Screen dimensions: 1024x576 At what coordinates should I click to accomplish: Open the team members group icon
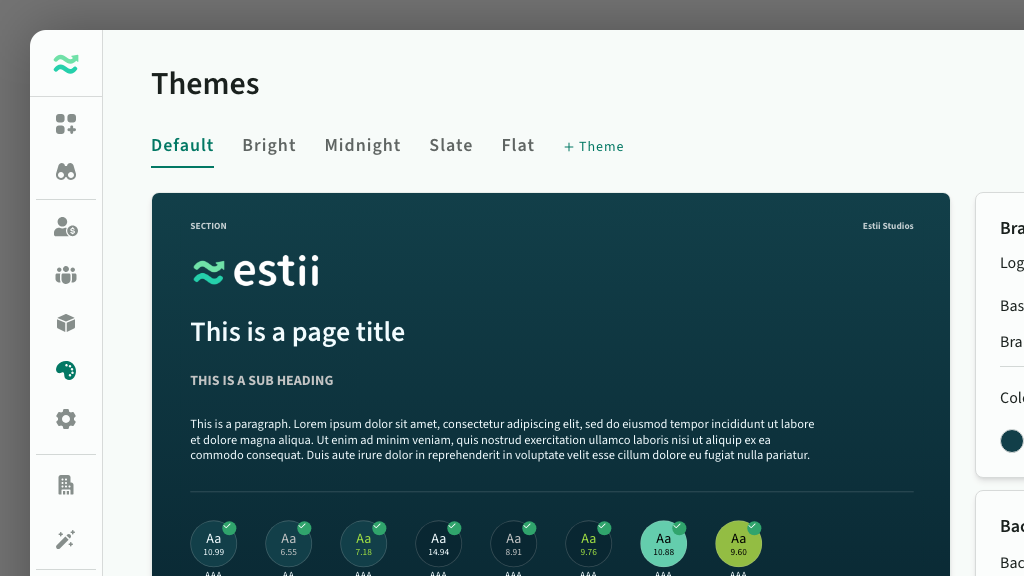(x=66, y=275)
